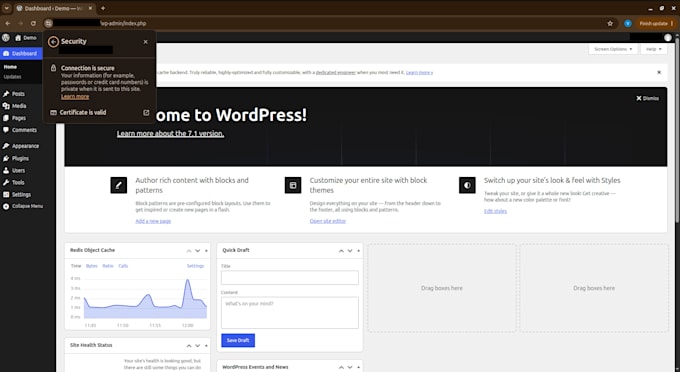
Task: Open a new browser tab
Action: click(103, 8)
